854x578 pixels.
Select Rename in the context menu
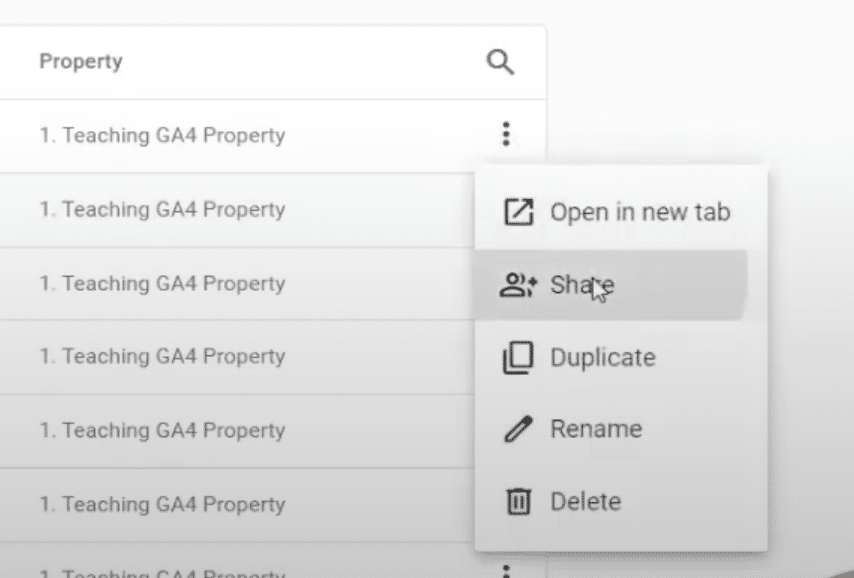(x=596, y=429)
